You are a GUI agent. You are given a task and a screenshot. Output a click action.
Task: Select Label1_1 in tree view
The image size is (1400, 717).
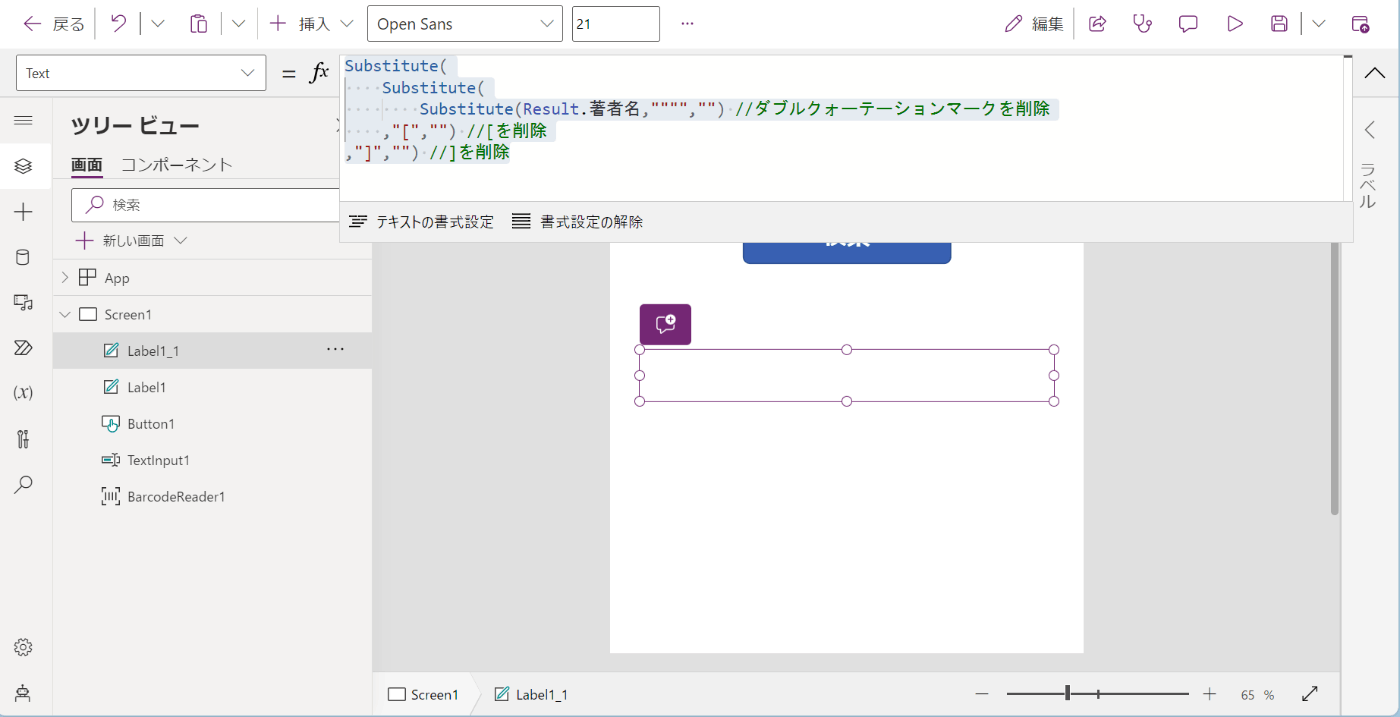point(152,351)
